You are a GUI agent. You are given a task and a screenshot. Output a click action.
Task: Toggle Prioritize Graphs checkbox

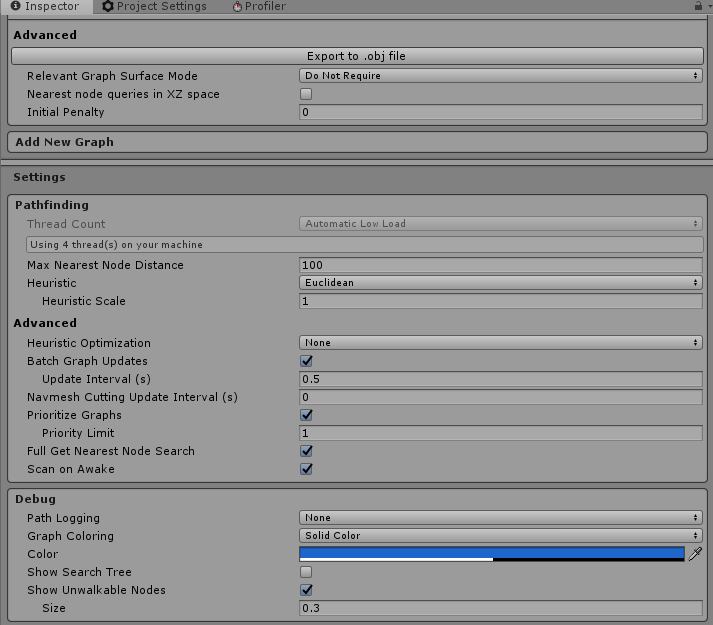[306, 415]
